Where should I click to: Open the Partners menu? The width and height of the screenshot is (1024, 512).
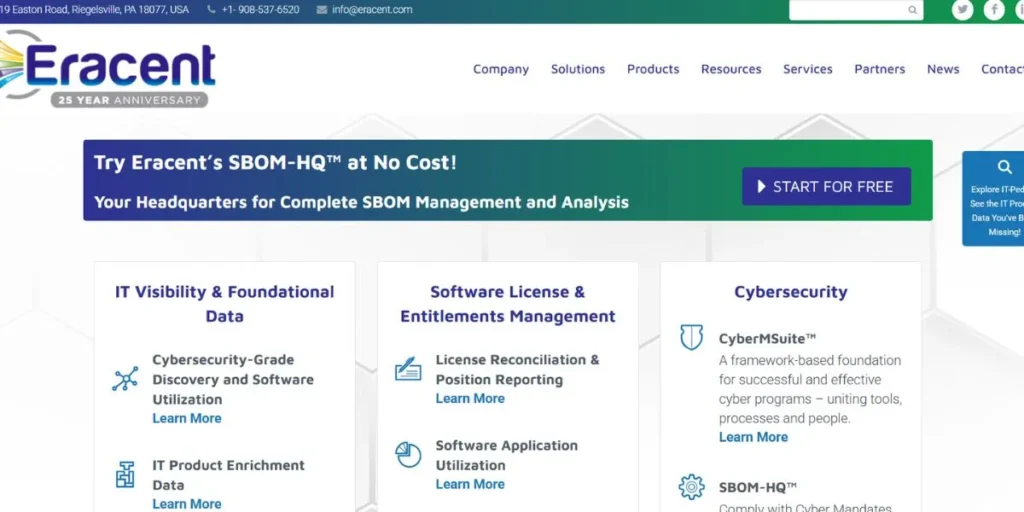[x=880, y=69]
